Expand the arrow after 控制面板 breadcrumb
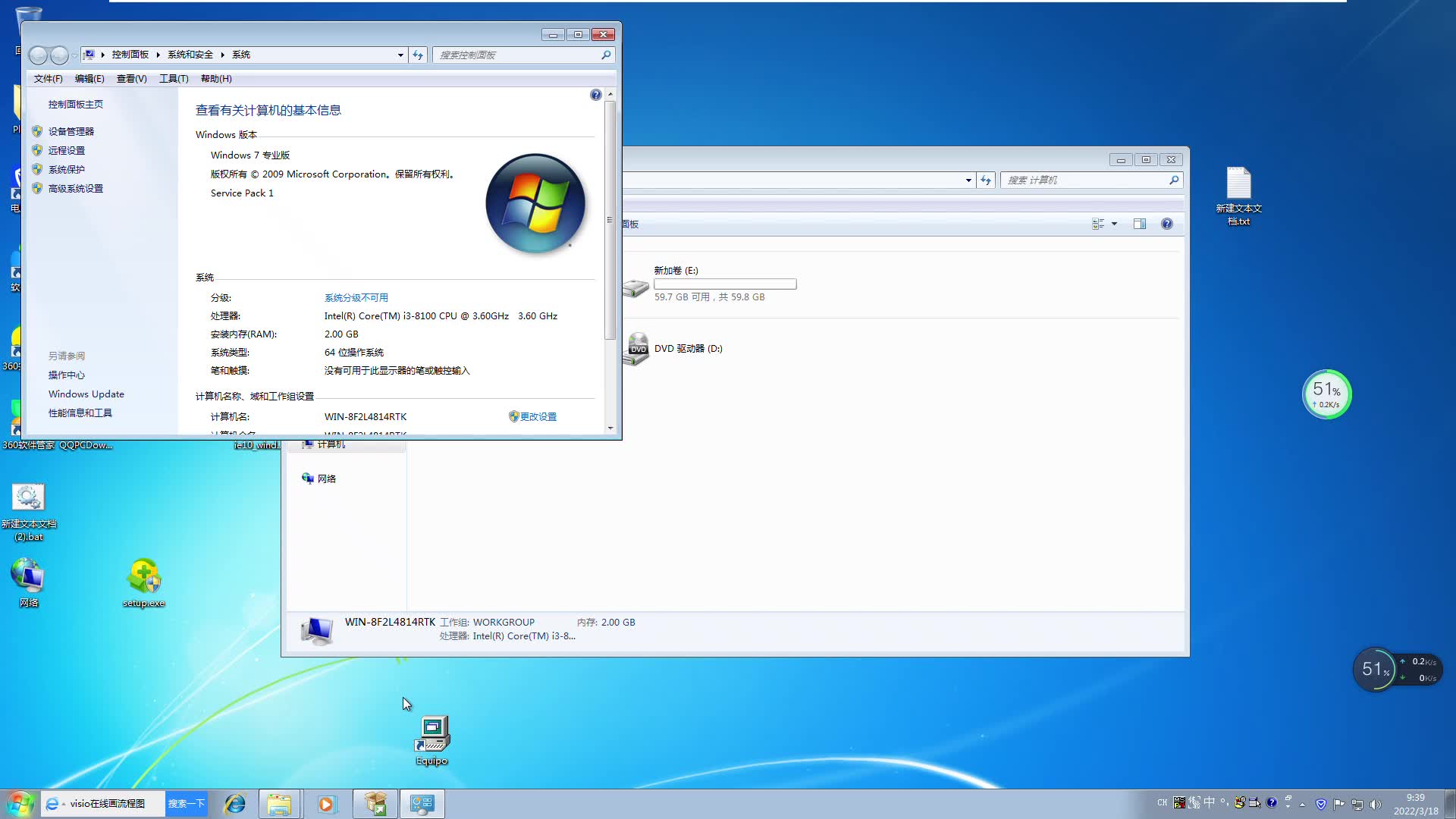The width and height of the screenshot is (1456, 819). [158, 55]
